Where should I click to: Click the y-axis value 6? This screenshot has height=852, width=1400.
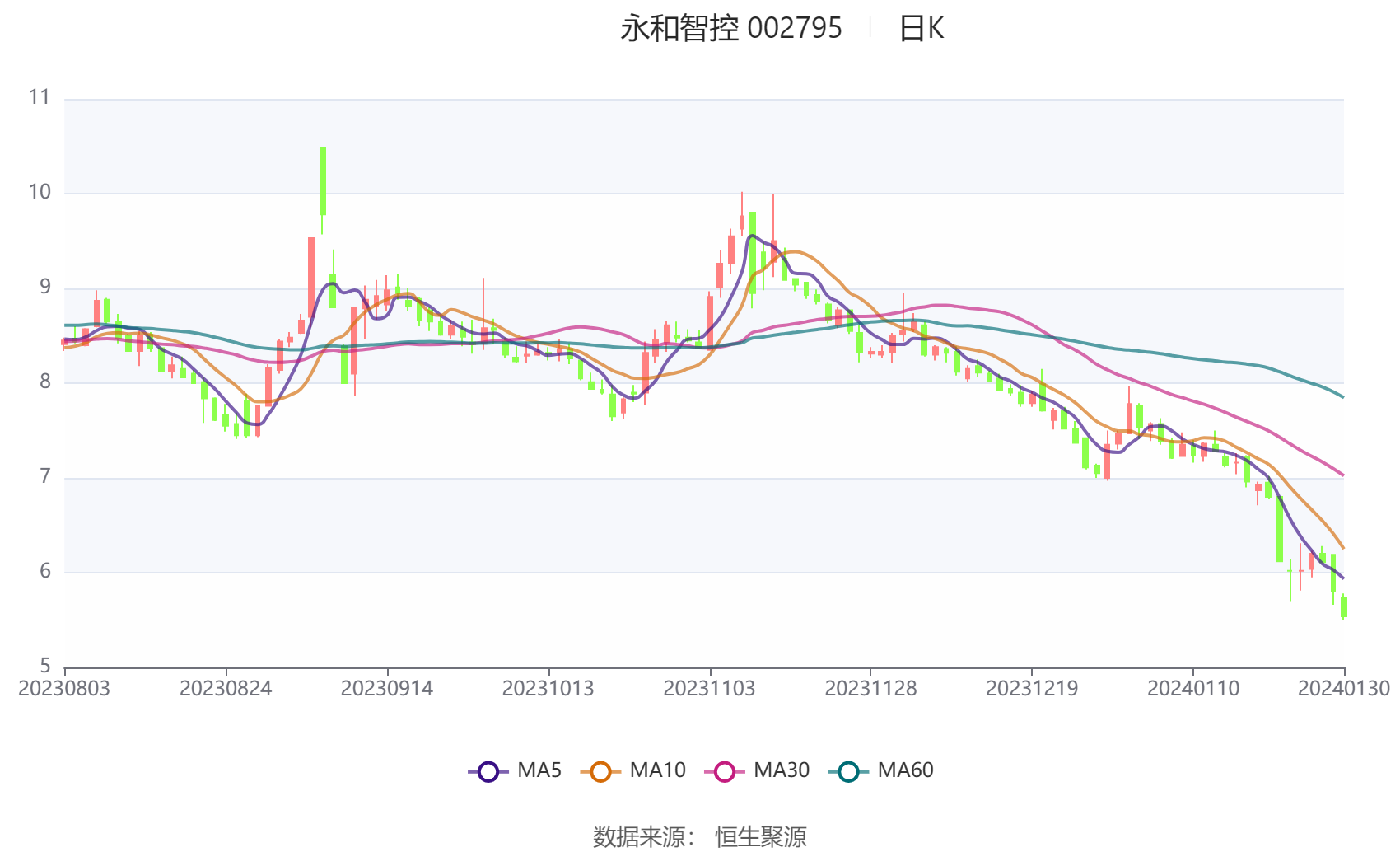45,572
